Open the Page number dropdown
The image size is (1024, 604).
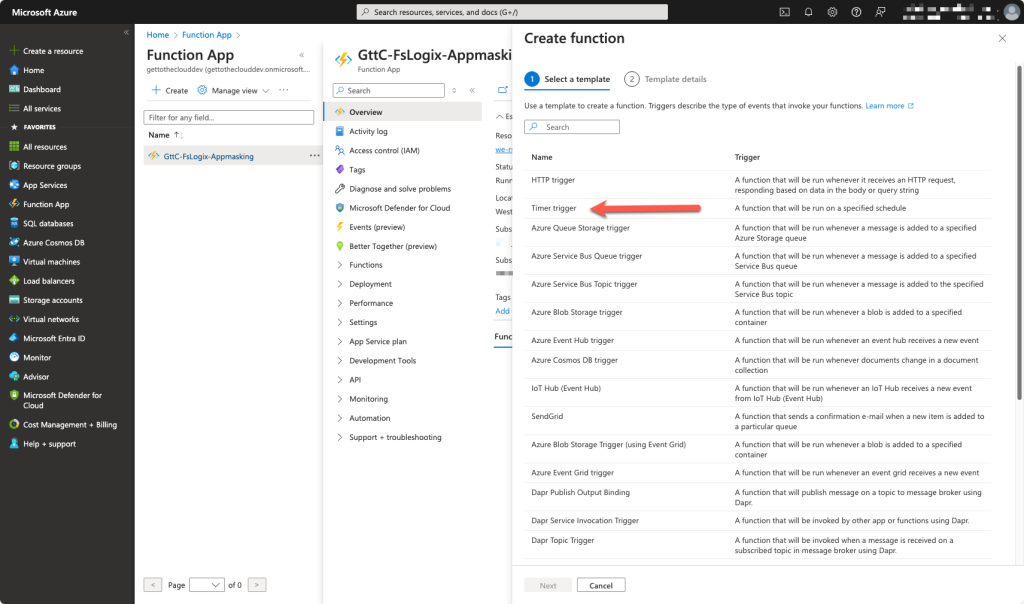[x=206, y=585]
